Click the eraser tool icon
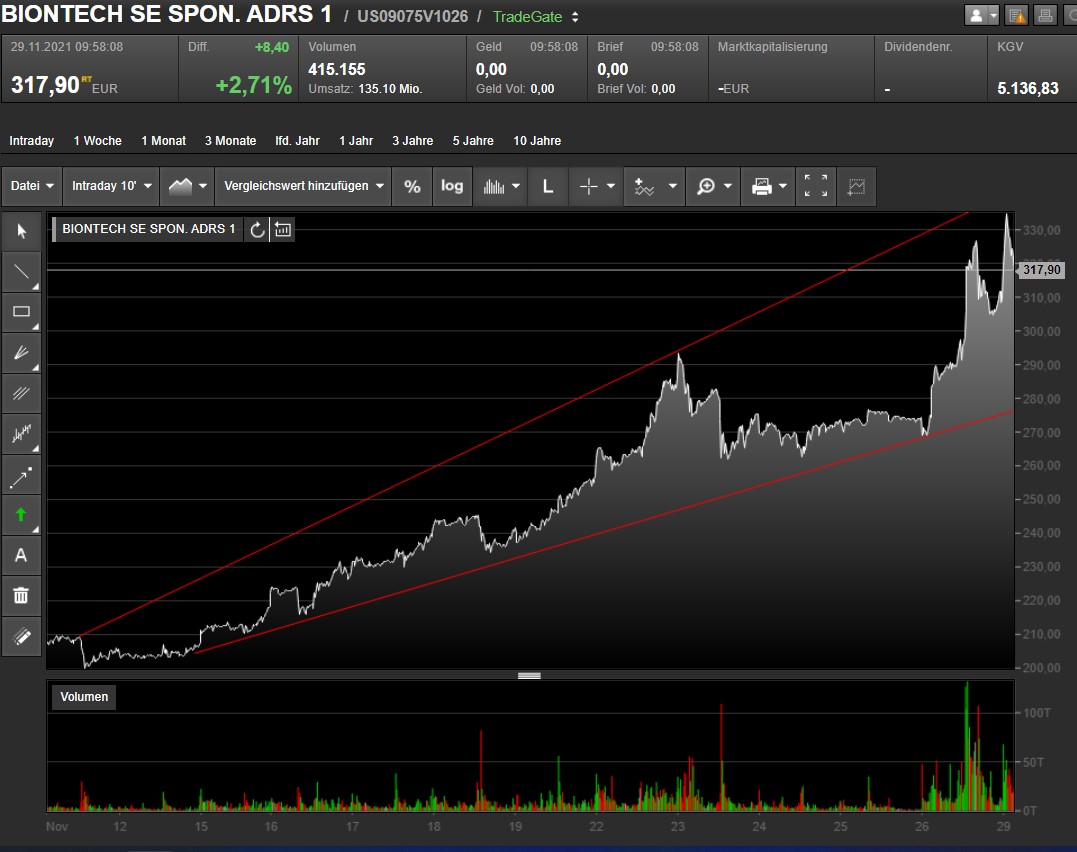1077x852 pixels. coord(21,636)
